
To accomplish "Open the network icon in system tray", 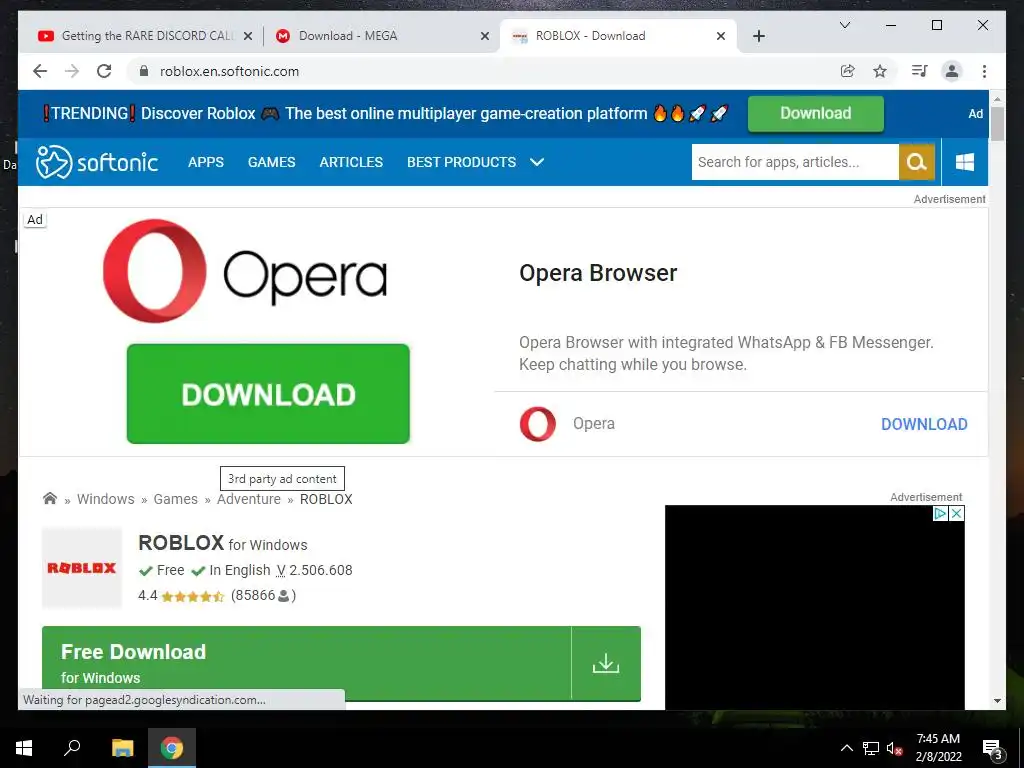I will click(871, 748).
